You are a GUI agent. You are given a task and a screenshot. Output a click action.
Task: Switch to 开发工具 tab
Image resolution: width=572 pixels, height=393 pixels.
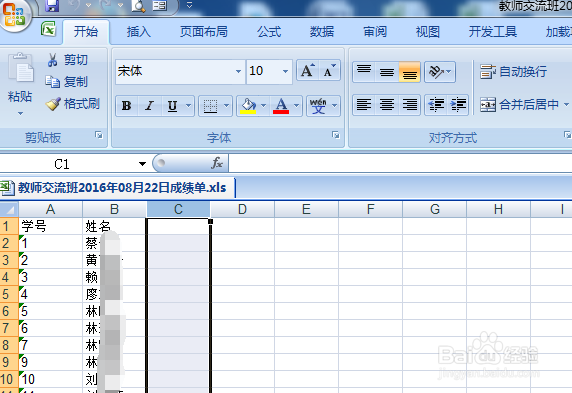tap(492, 32)
